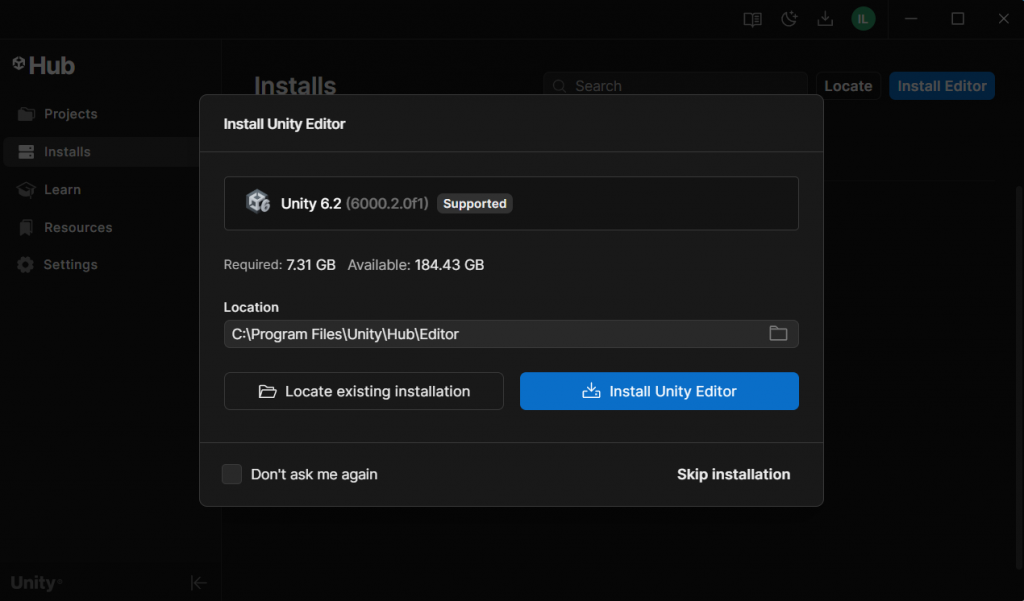Click the Projects folder icon in sidebar

coord(26,114)
